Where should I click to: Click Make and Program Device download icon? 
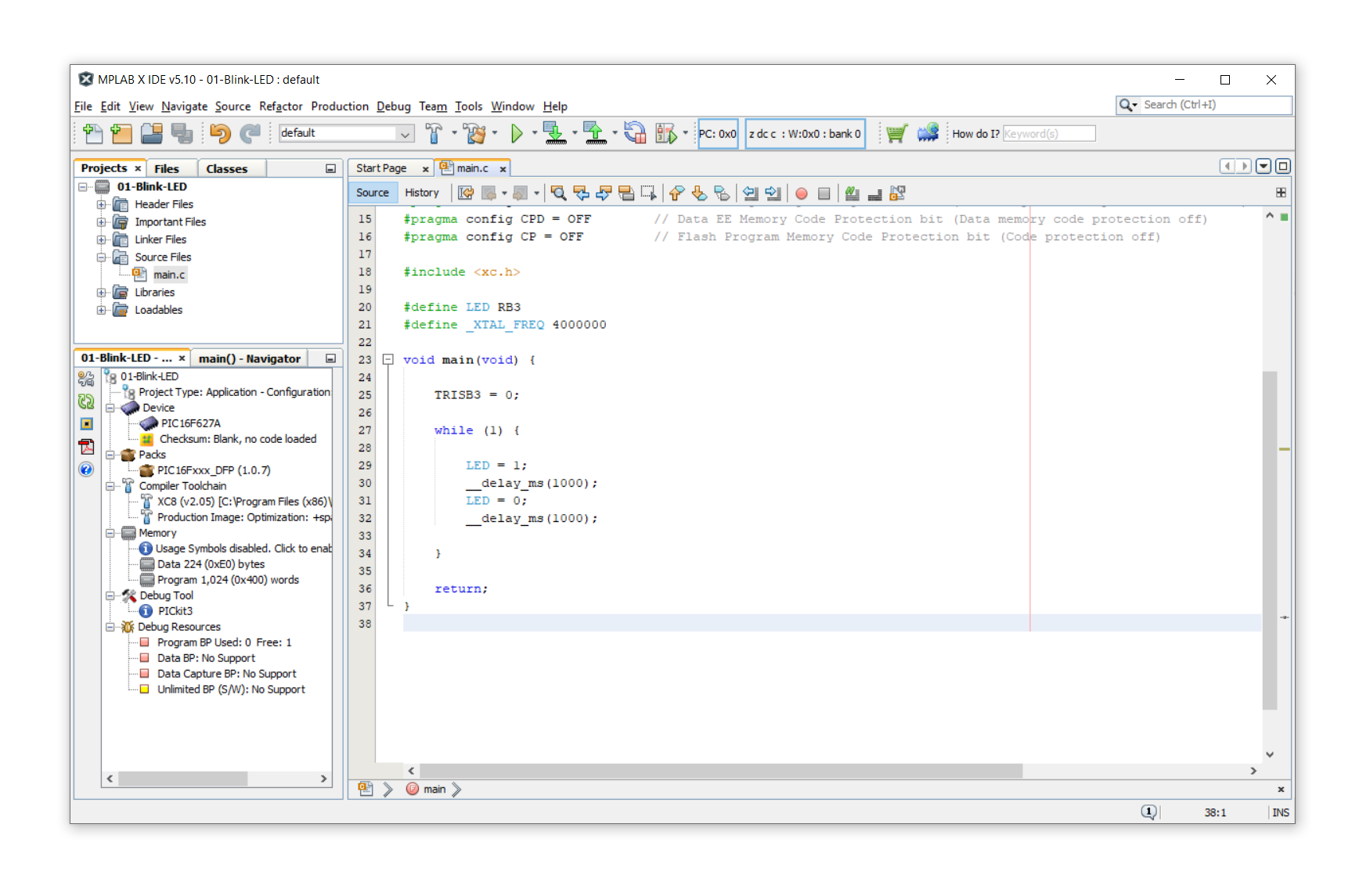pyautogui.click(x=554, y=134)
